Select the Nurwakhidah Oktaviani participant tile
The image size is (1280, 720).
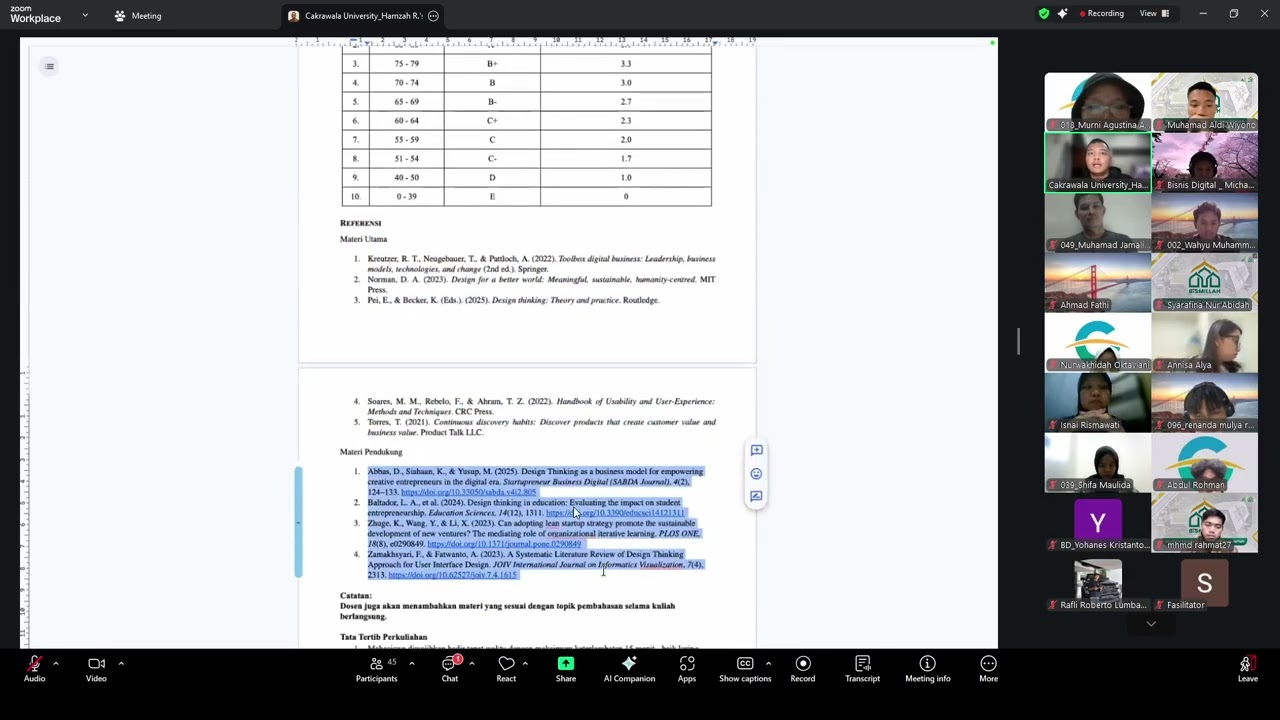[1098, 342]
